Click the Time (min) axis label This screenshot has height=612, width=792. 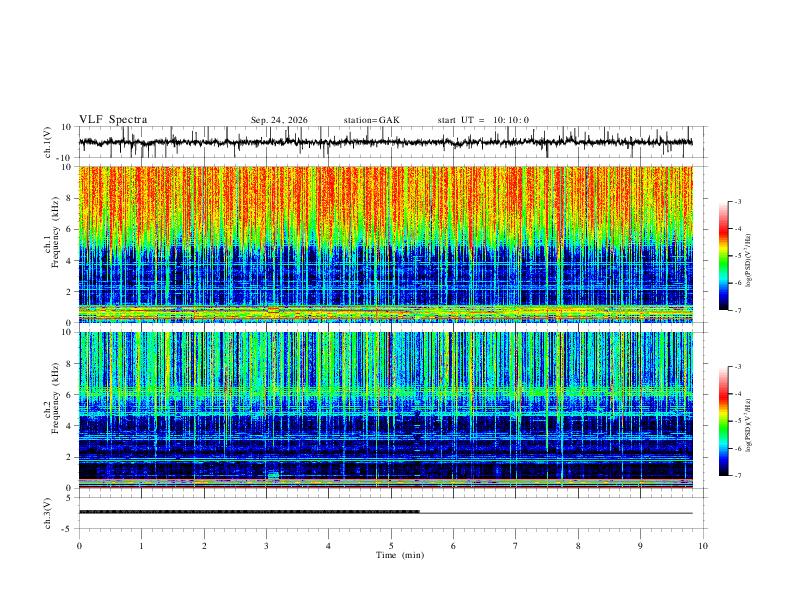[x=400, y=555]
